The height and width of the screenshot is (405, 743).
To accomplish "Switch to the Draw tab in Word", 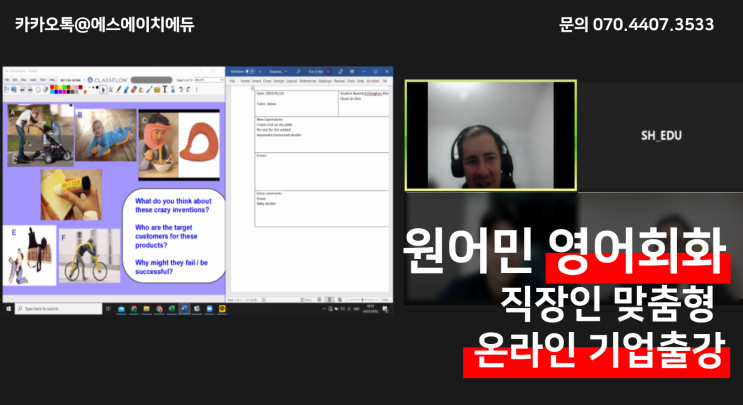I will point(267,81).
